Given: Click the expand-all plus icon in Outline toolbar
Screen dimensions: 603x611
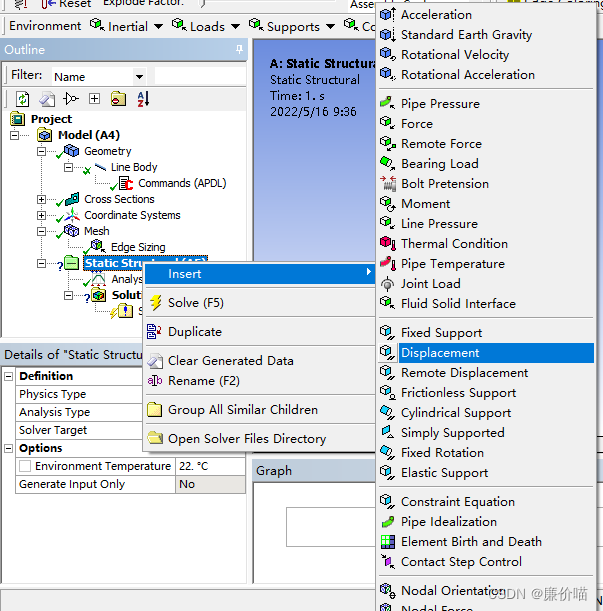Looking at the screenshot, I should click(94, 99).
